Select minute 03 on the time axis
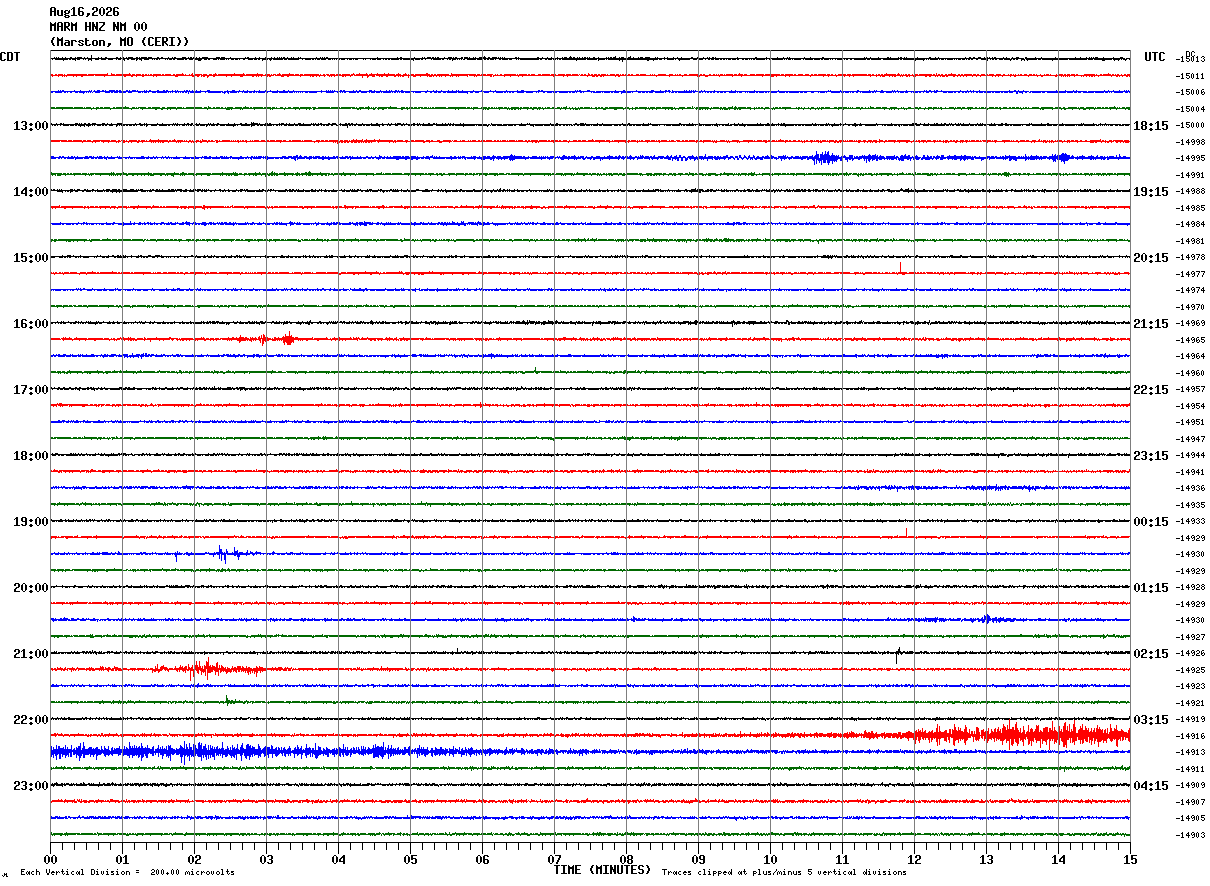This screenshot has width=1210, height=886. point(266,859)
